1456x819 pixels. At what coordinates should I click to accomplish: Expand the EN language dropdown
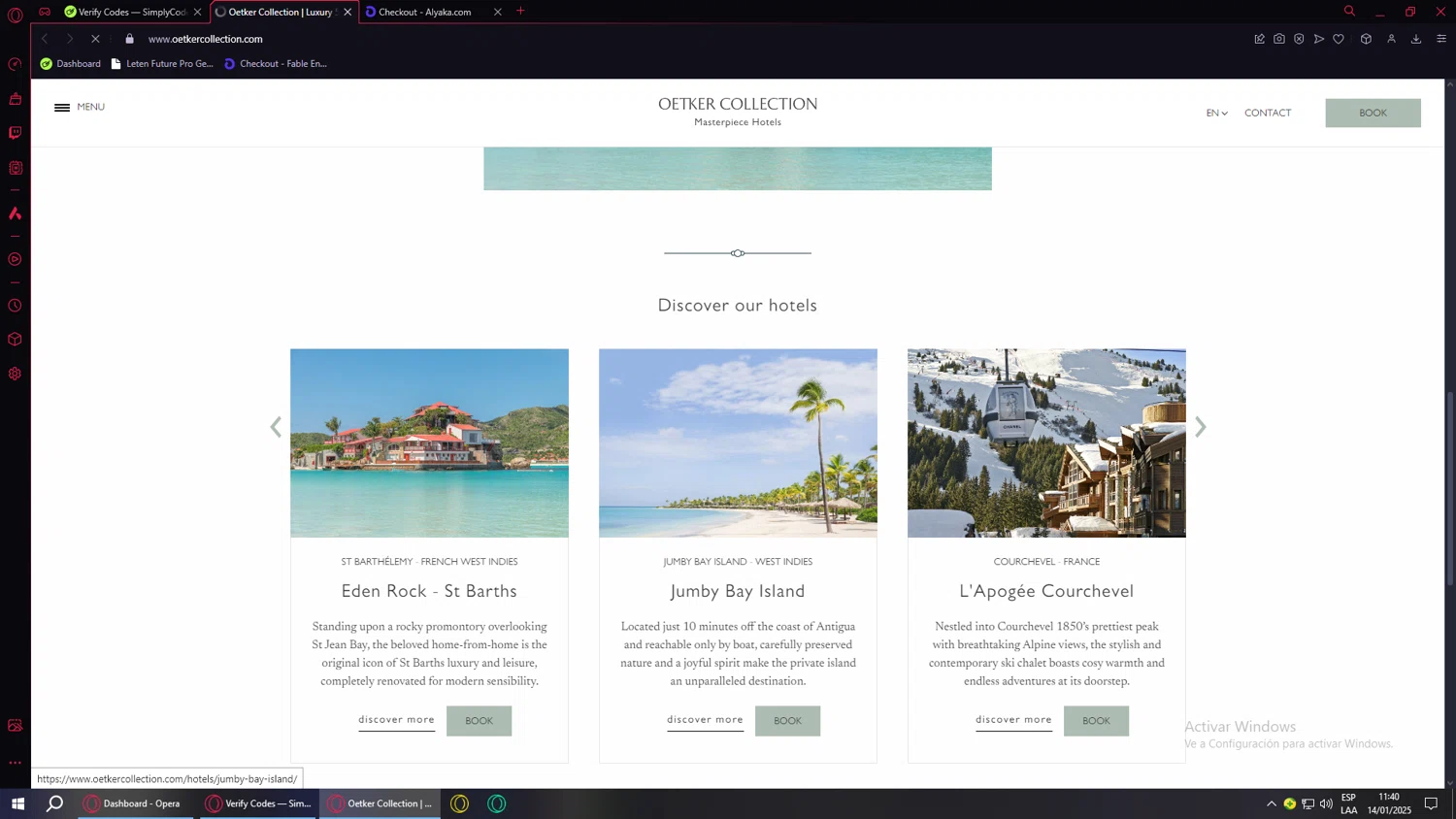point(1216,113)
